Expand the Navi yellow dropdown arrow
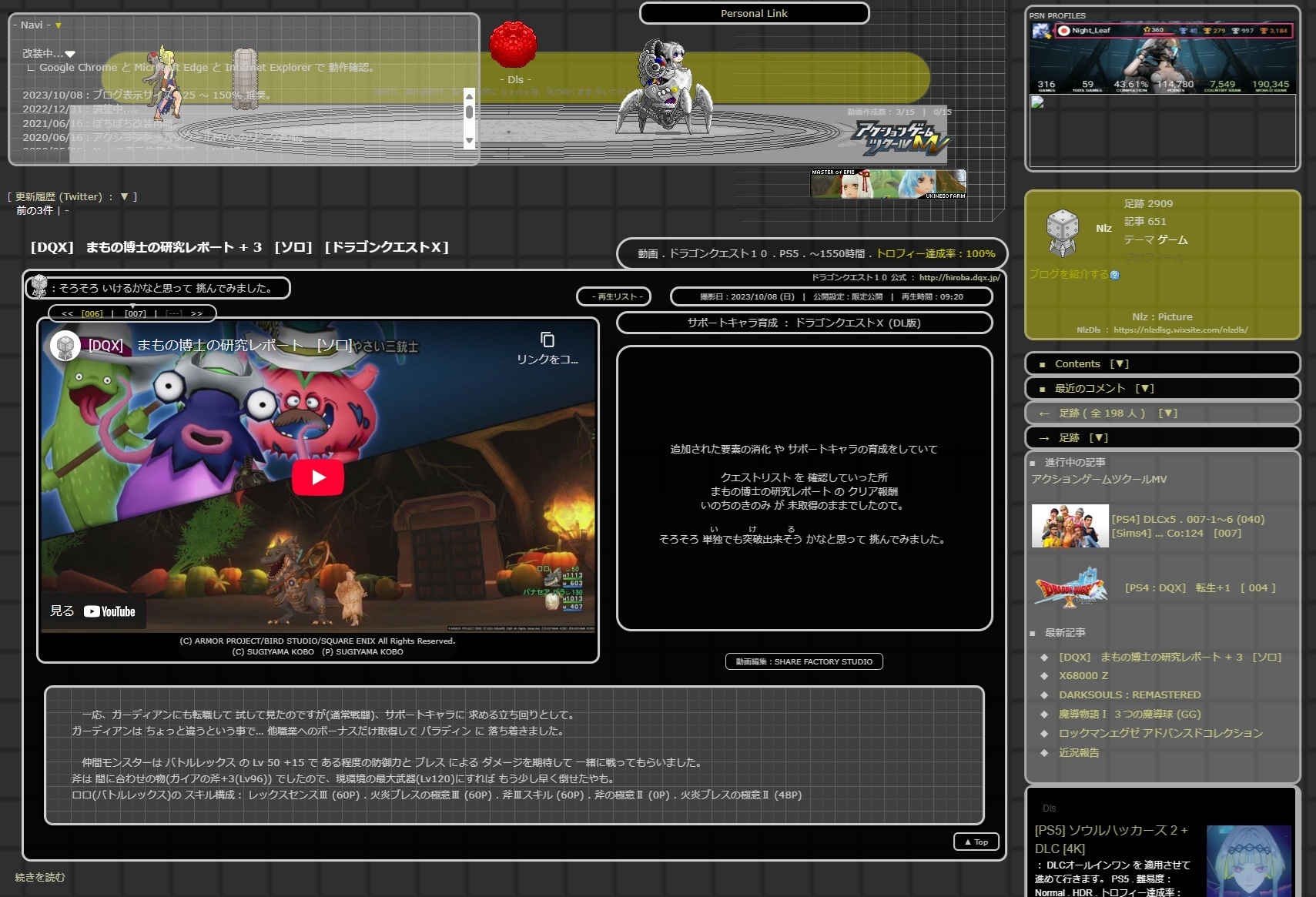Image resolution: width=1316 pixels, height=897 pixels. tap(59, 25)
